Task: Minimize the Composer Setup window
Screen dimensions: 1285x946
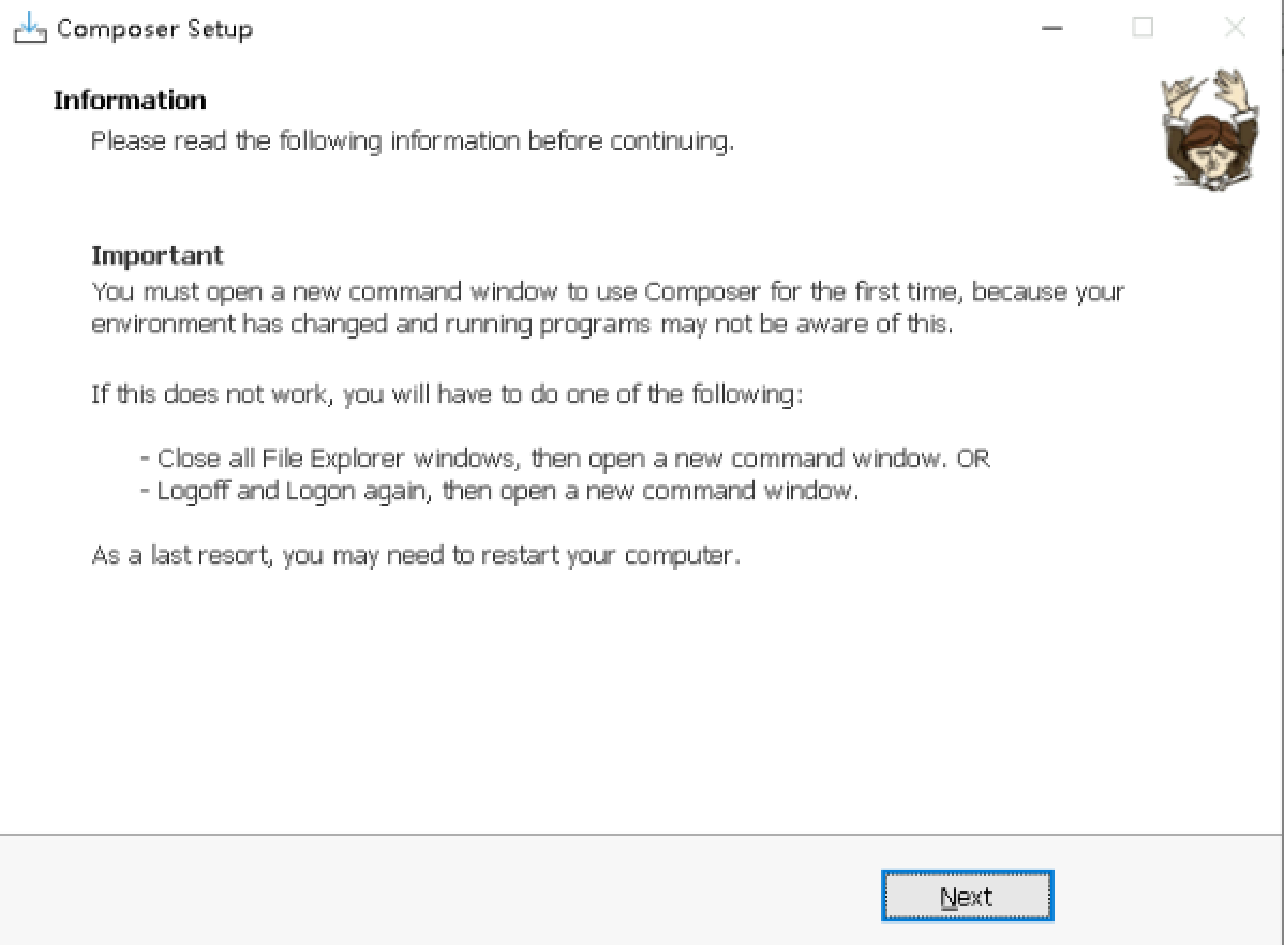Action: [1052, 28]
